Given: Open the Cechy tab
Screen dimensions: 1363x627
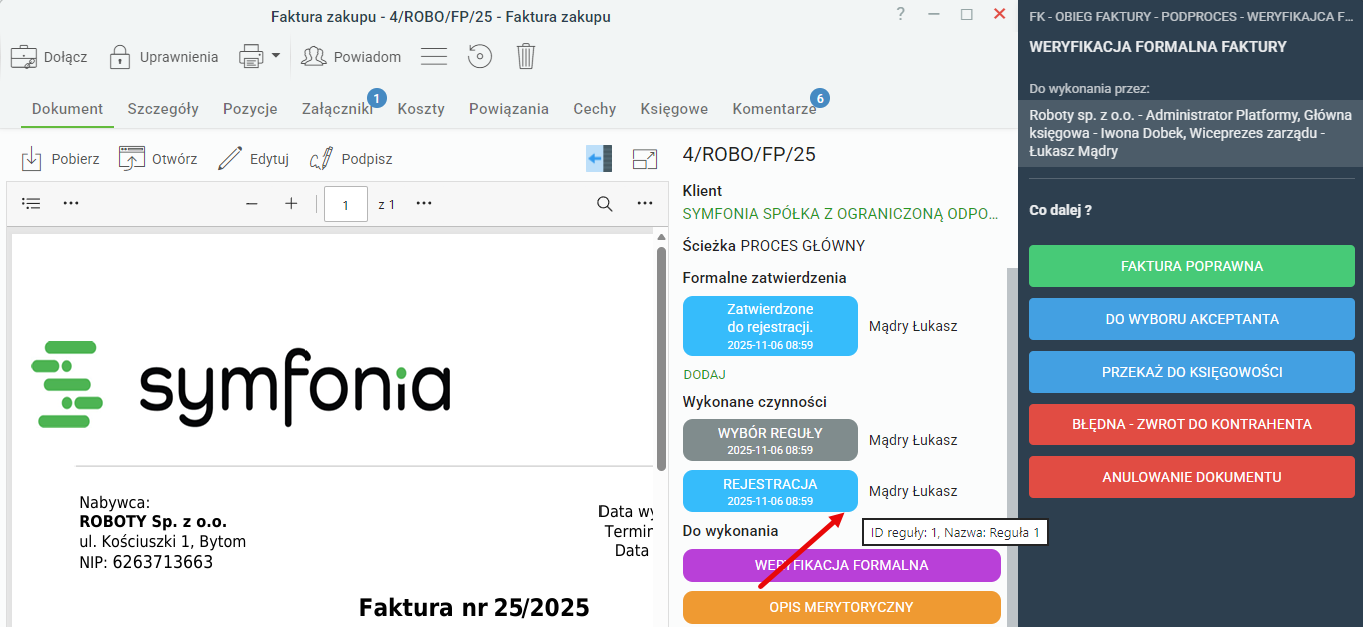Looking at the screenshot, I should (595, 109).
